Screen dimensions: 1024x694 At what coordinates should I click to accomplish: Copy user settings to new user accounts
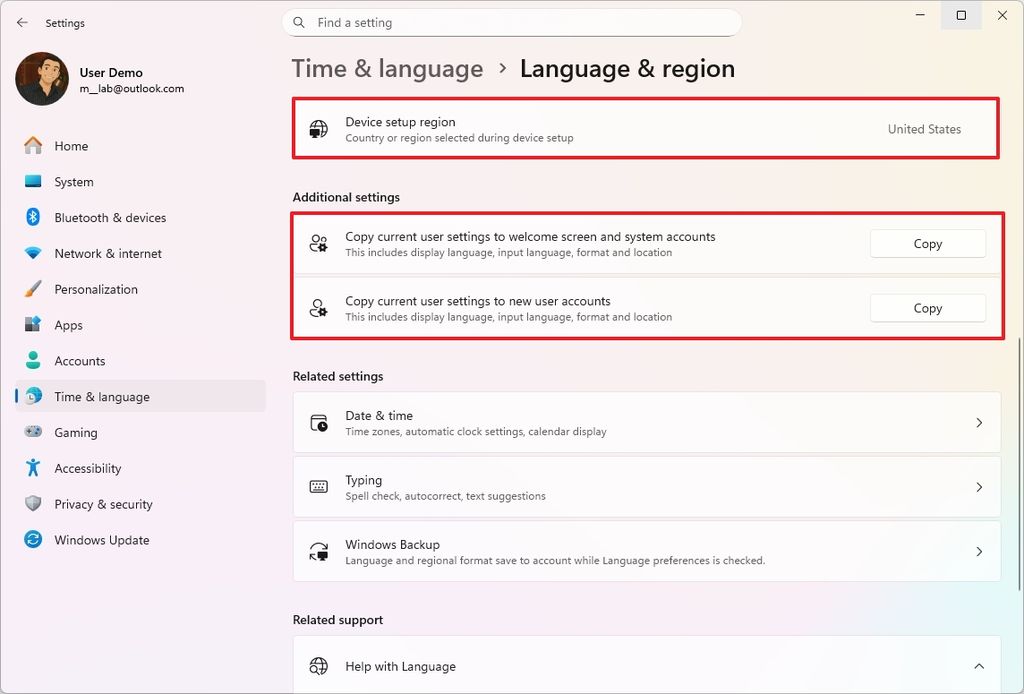pyautogui.click(x=926, y=308)
